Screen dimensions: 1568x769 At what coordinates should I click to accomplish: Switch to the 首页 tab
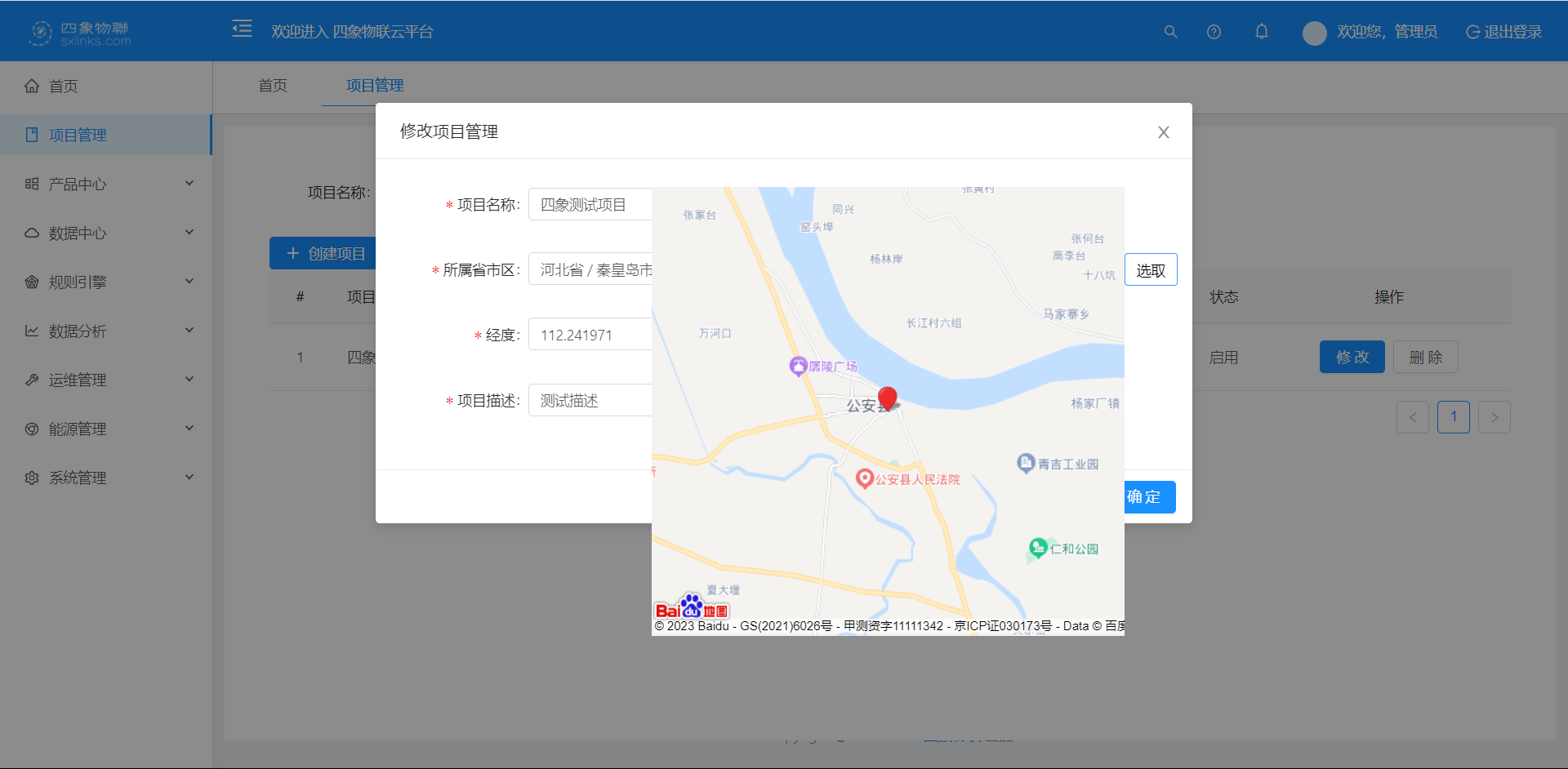pyautogui.click(x=273, y=85)
